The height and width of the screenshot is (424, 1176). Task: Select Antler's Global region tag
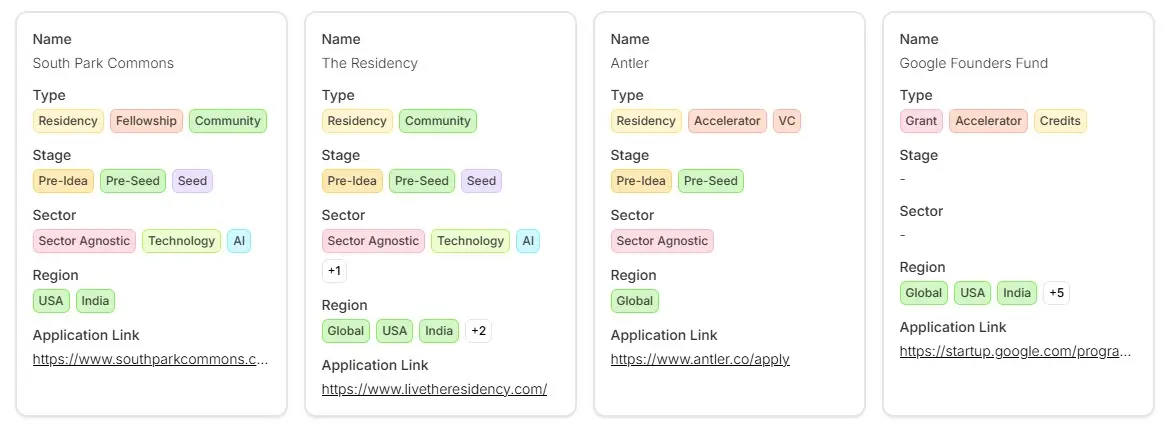[634, 301]
